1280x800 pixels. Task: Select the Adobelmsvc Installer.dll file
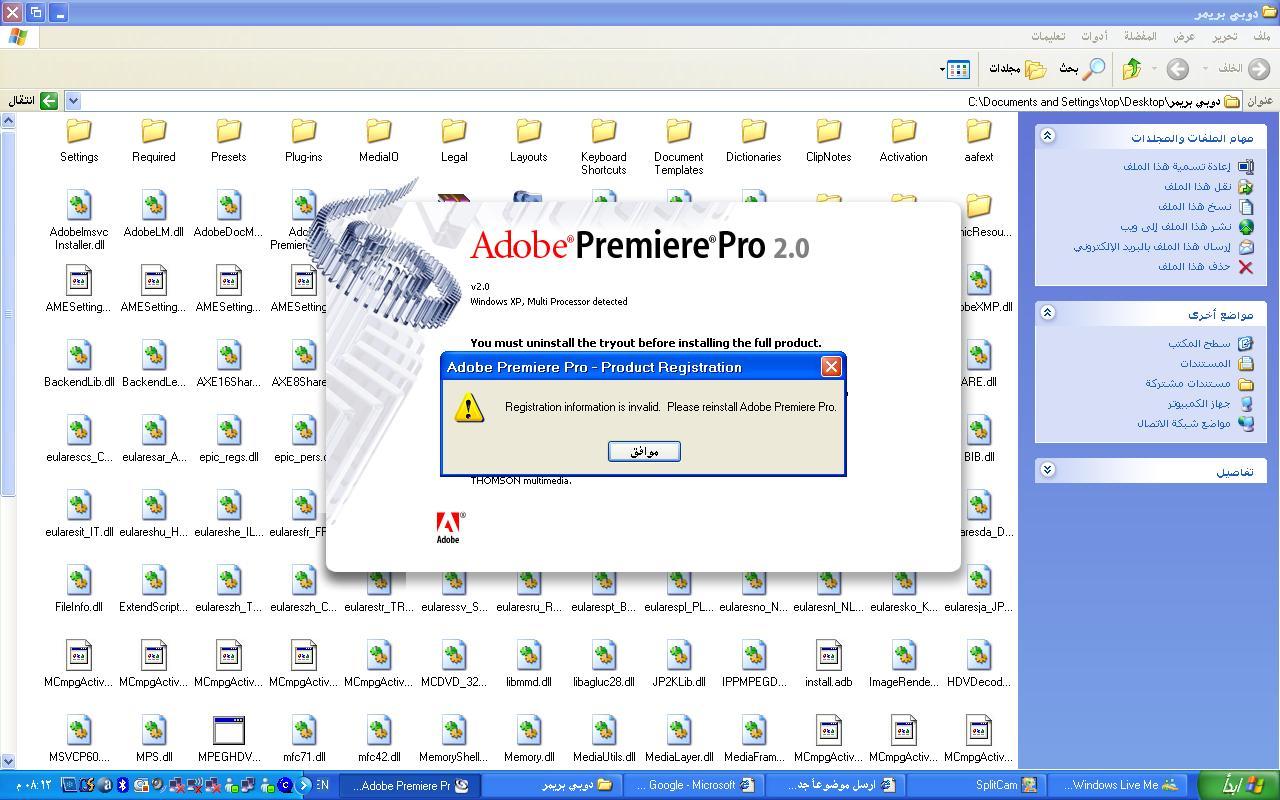[79, 221]
